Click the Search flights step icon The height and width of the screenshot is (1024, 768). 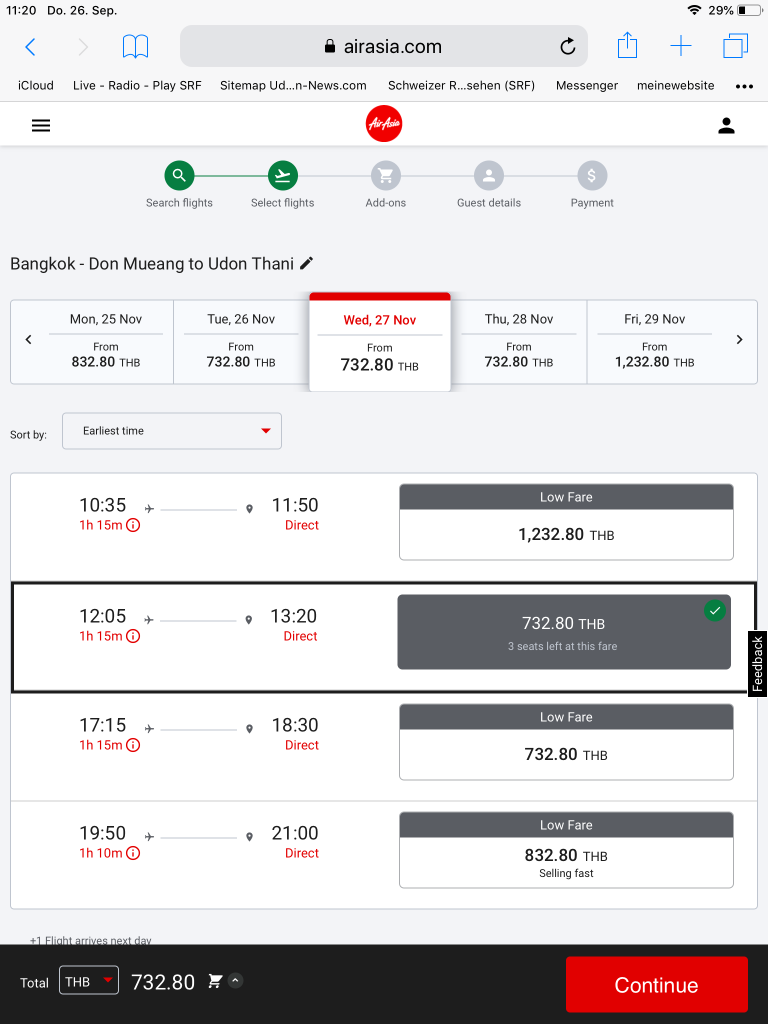point(179,176)
